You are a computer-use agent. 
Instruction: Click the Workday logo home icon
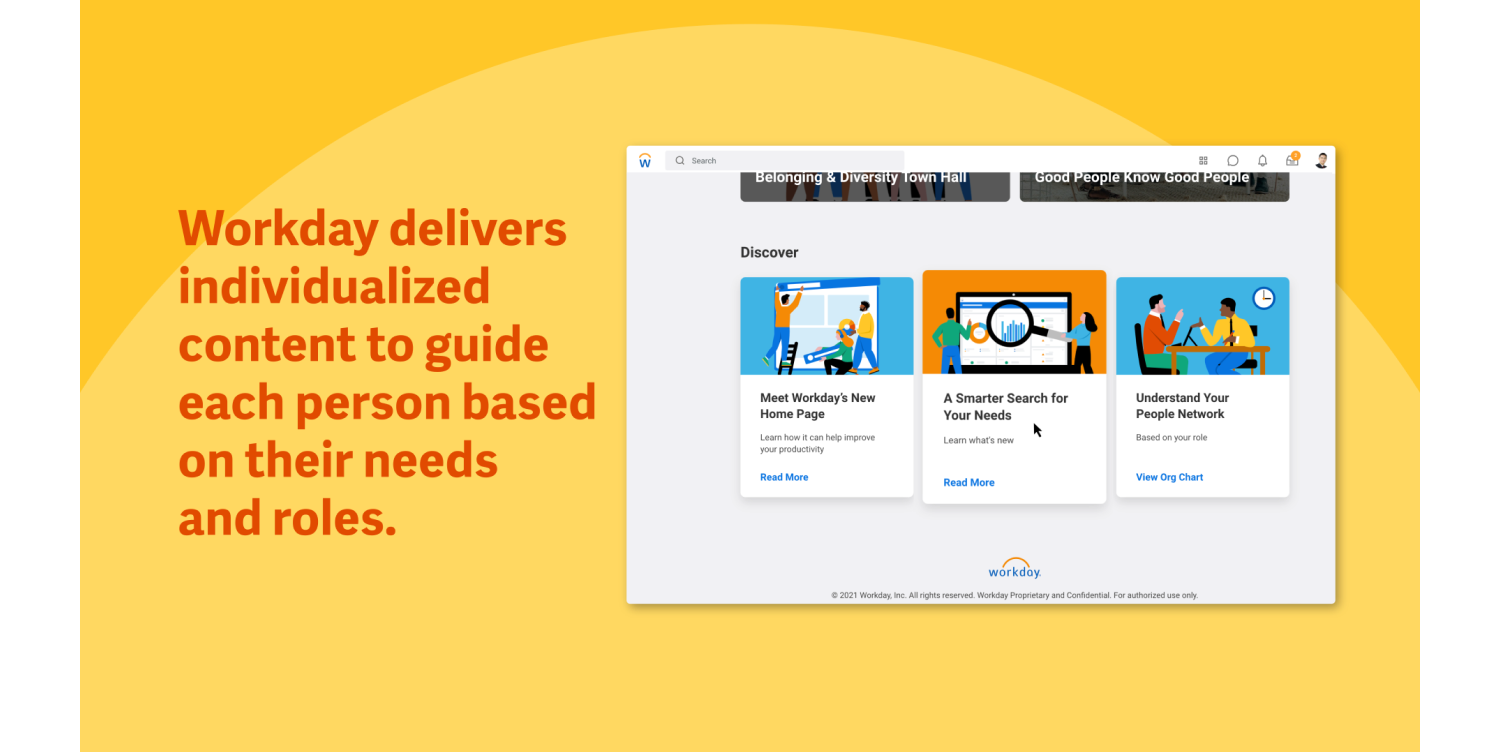645,160
